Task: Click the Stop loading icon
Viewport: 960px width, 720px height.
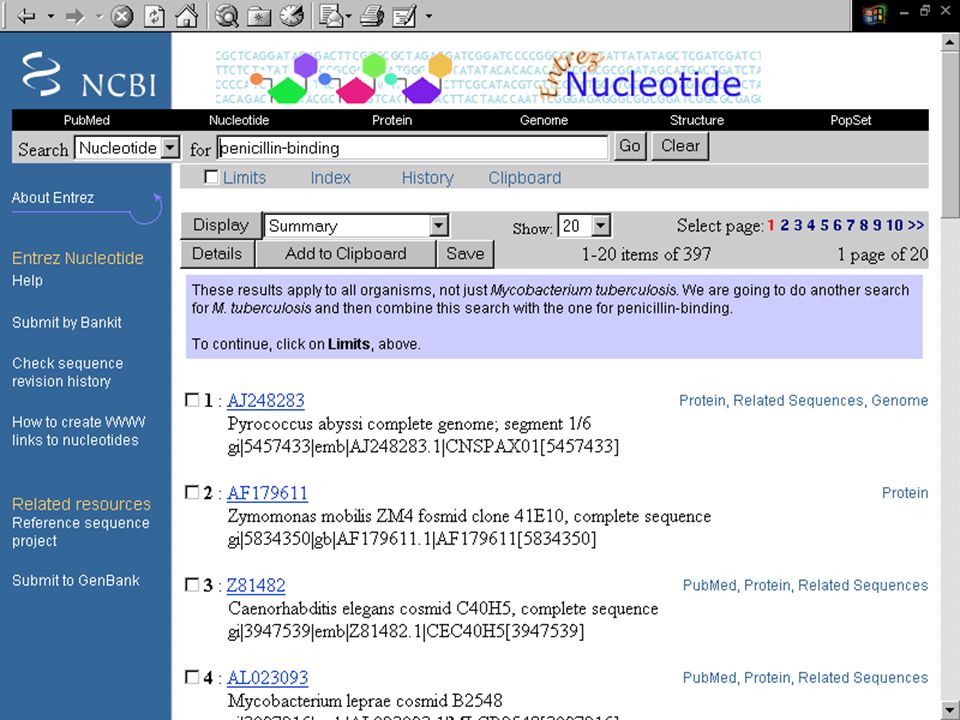Action: [122, 15]
